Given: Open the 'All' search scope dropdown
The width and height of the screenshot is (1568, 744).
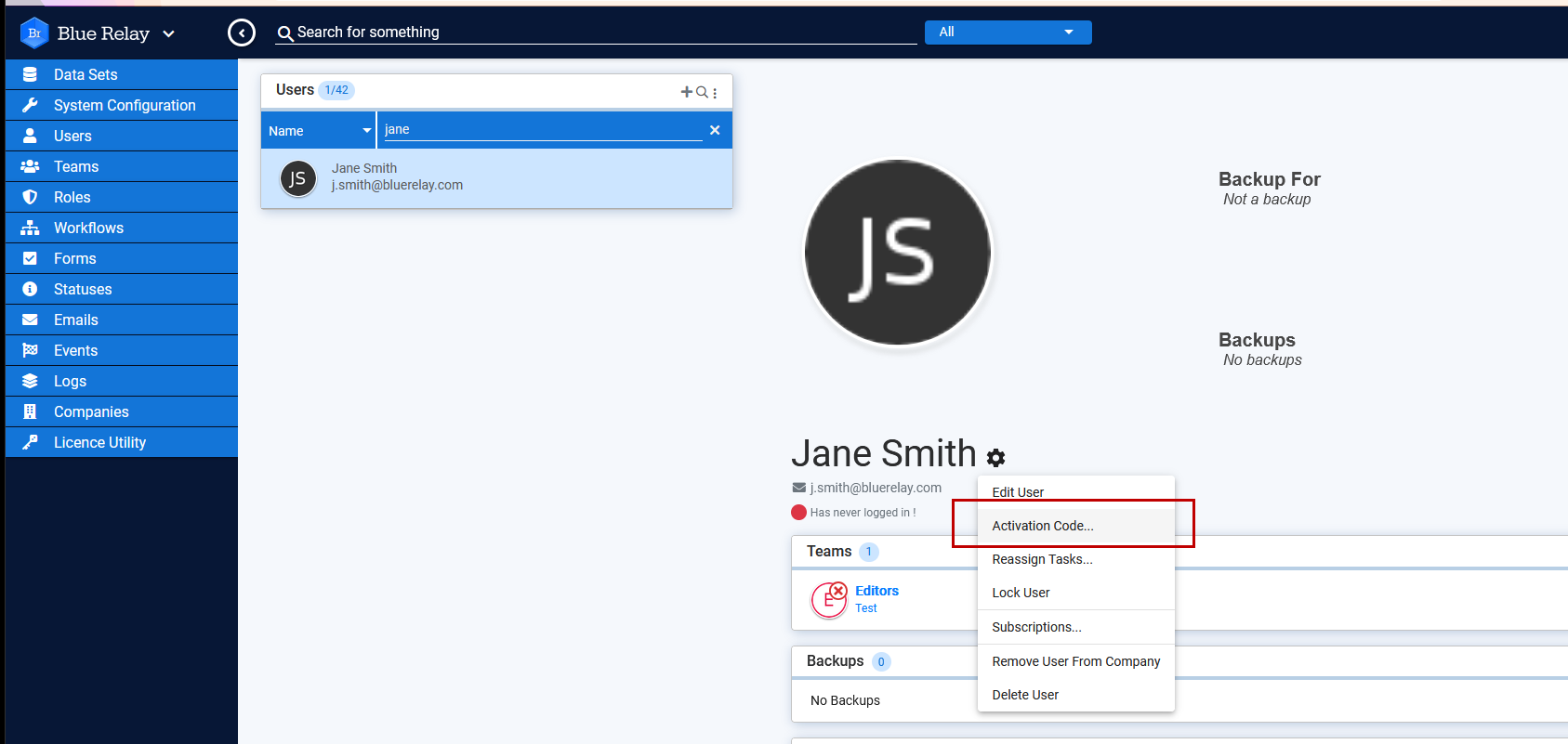Looking at the screenshot, I should pyautogui.click(x=1008, y=32).
